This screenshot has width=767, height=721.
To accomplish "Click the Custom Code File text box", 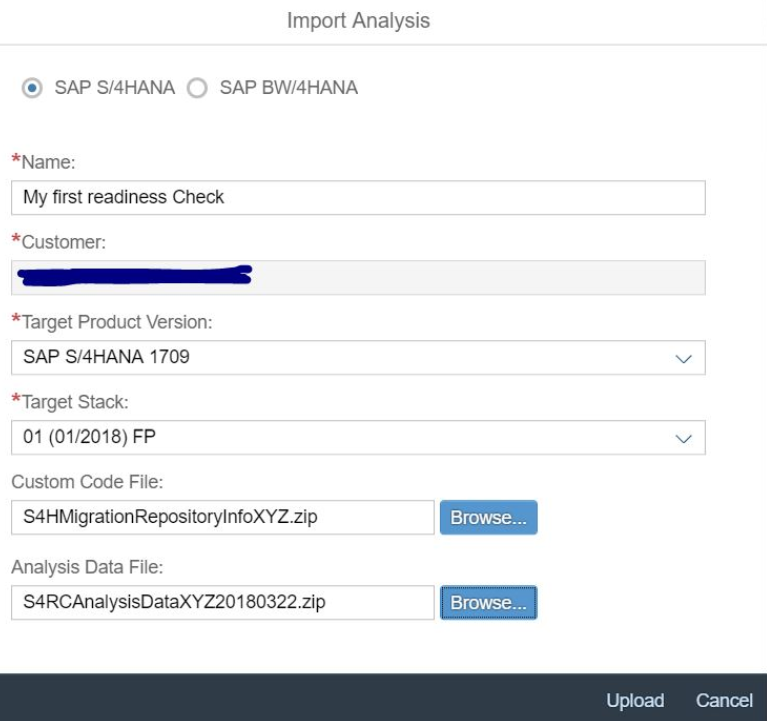I will (x=223, y=517).
